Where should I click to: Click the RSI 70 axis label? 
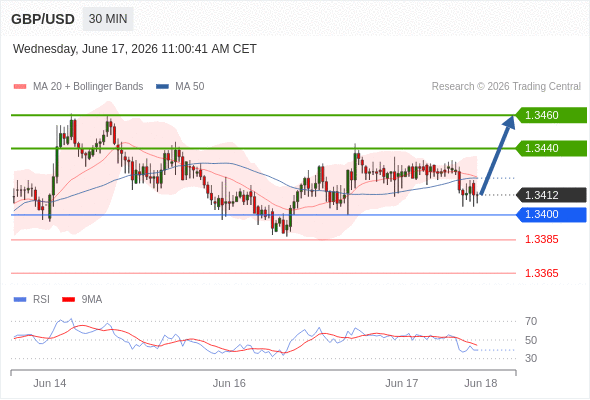531,321
